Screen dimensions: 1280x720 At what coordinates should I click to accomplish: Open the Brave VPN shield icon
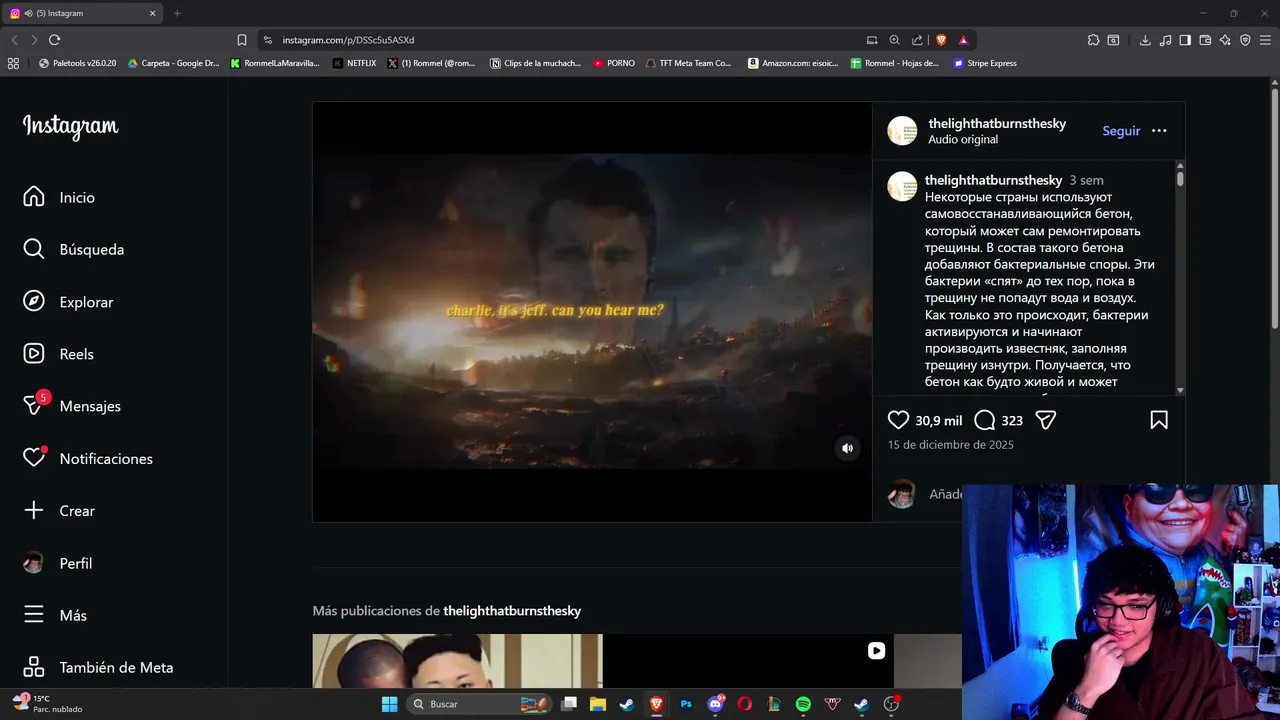(x=1245, y=40)
